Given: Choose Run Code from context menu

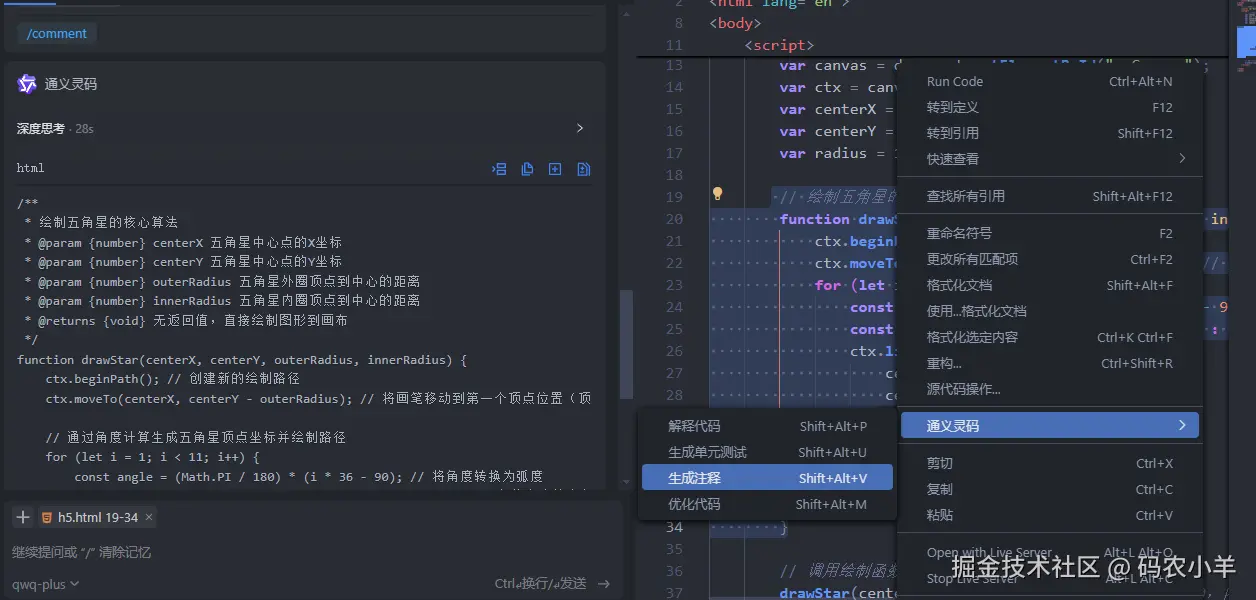Looking at the screenshot, I should pyautogui.click(x=1049, y=82).
